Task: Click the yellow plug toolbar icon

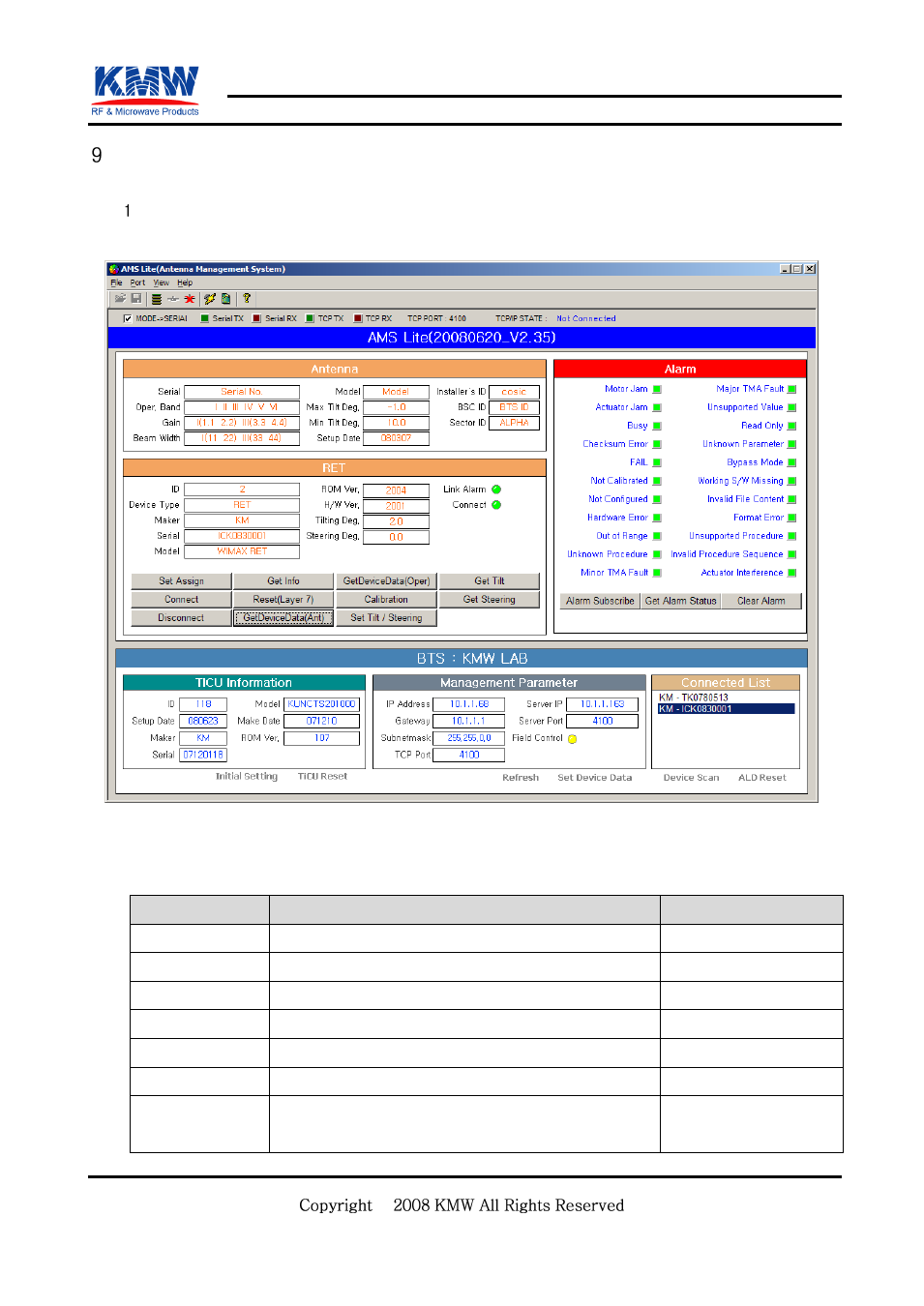Action: 209,299
